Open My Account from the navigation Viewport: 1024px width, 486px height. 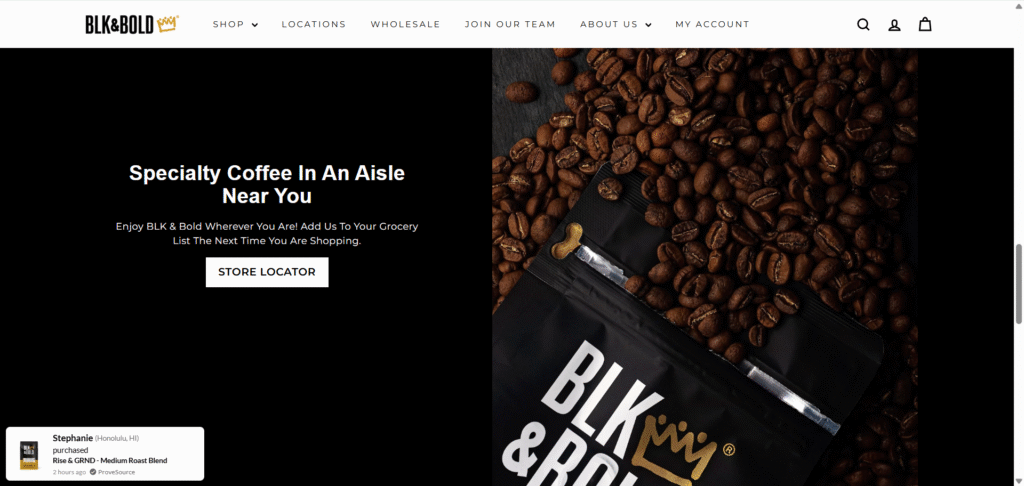point(712,24)
